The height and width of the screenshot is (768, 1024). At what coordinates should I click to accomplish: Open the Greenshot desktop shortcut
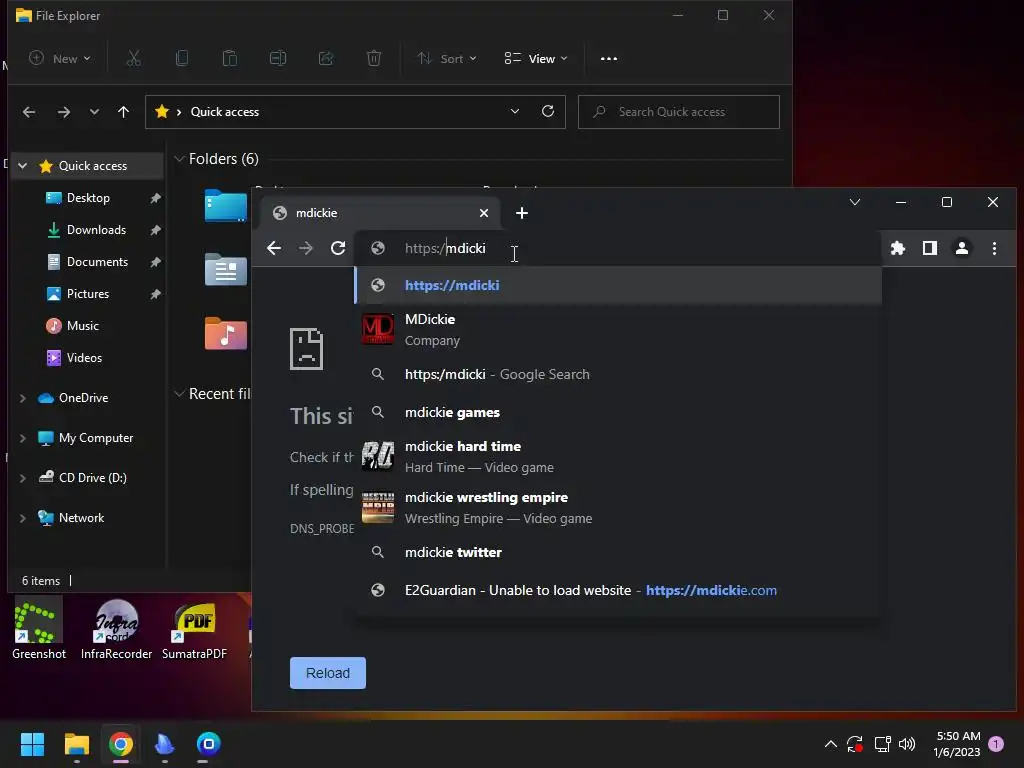point(39,630)
